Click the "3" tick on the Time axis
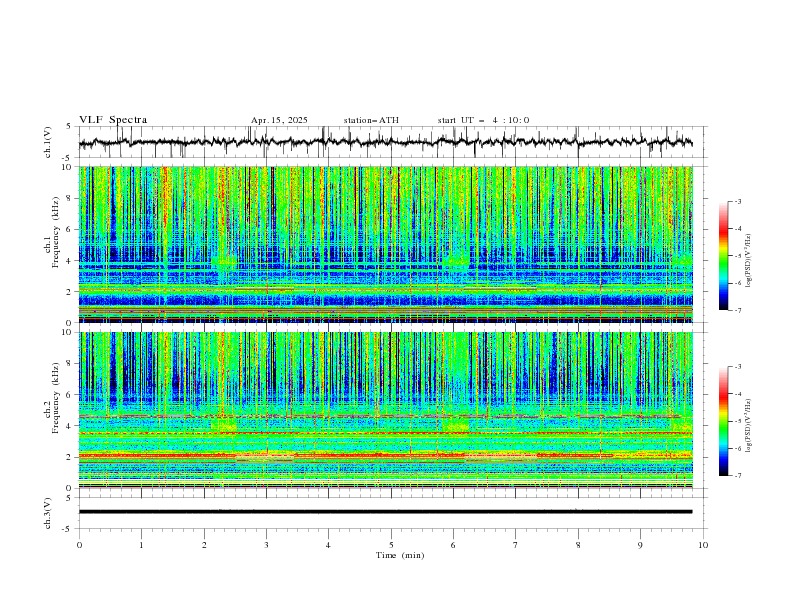This screenshot has width=792, height=612. (x=266, y=545)
